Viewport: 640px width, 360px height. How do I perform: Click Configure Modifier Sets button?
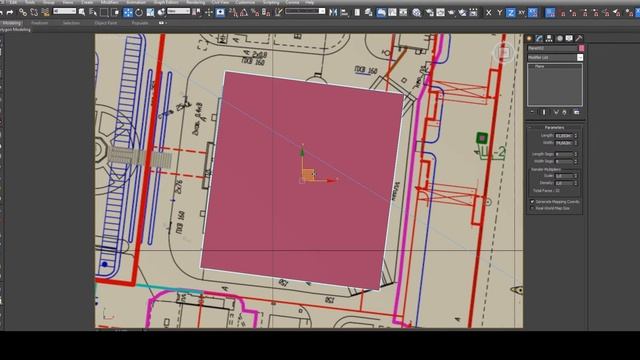(x=576, y=112)
